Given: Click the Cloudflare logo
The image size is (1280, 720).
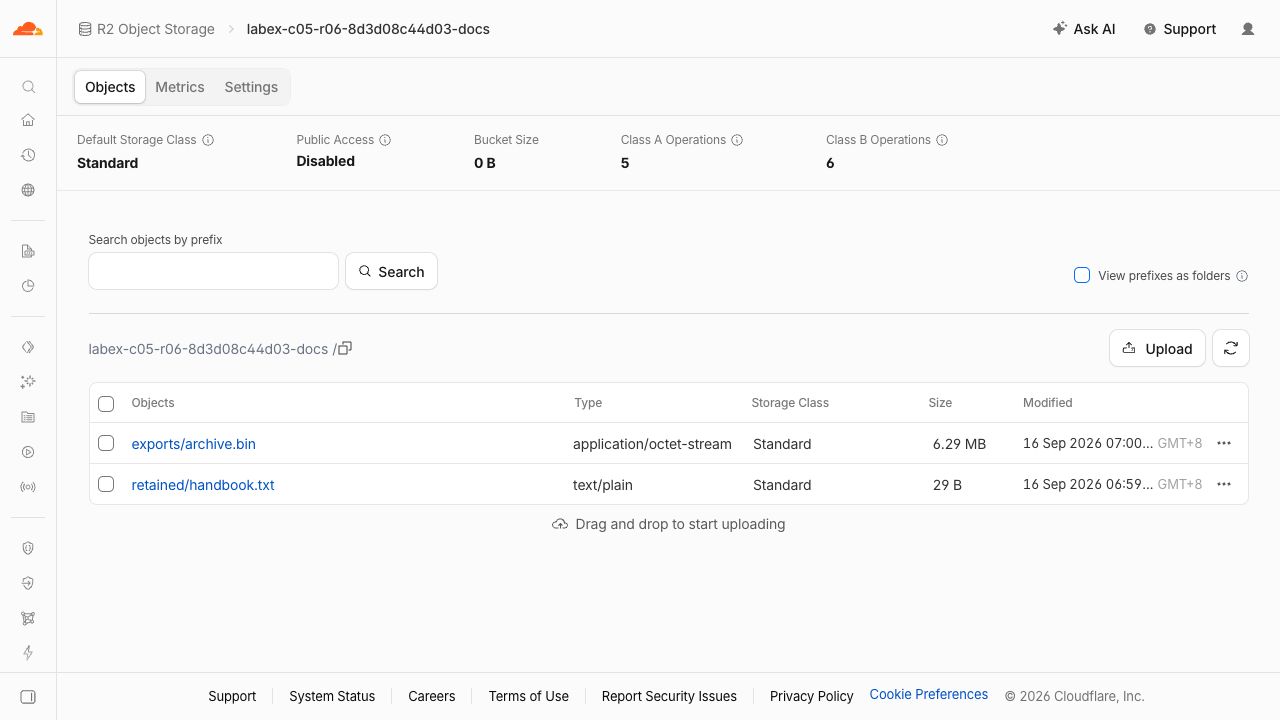Looking at the screenshot, I should (28, 29).
